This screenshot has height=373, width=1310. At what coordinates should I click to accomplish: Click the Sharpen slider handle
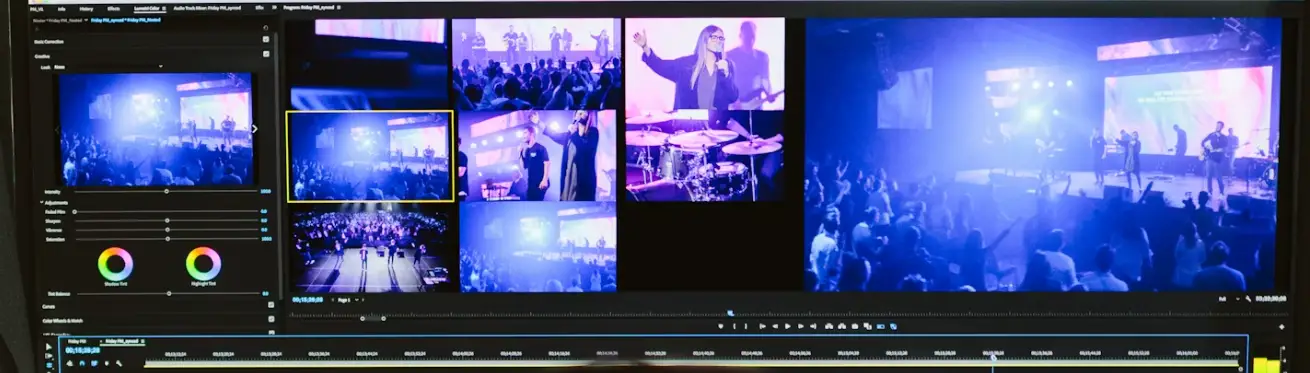click(x=166, y=220)
